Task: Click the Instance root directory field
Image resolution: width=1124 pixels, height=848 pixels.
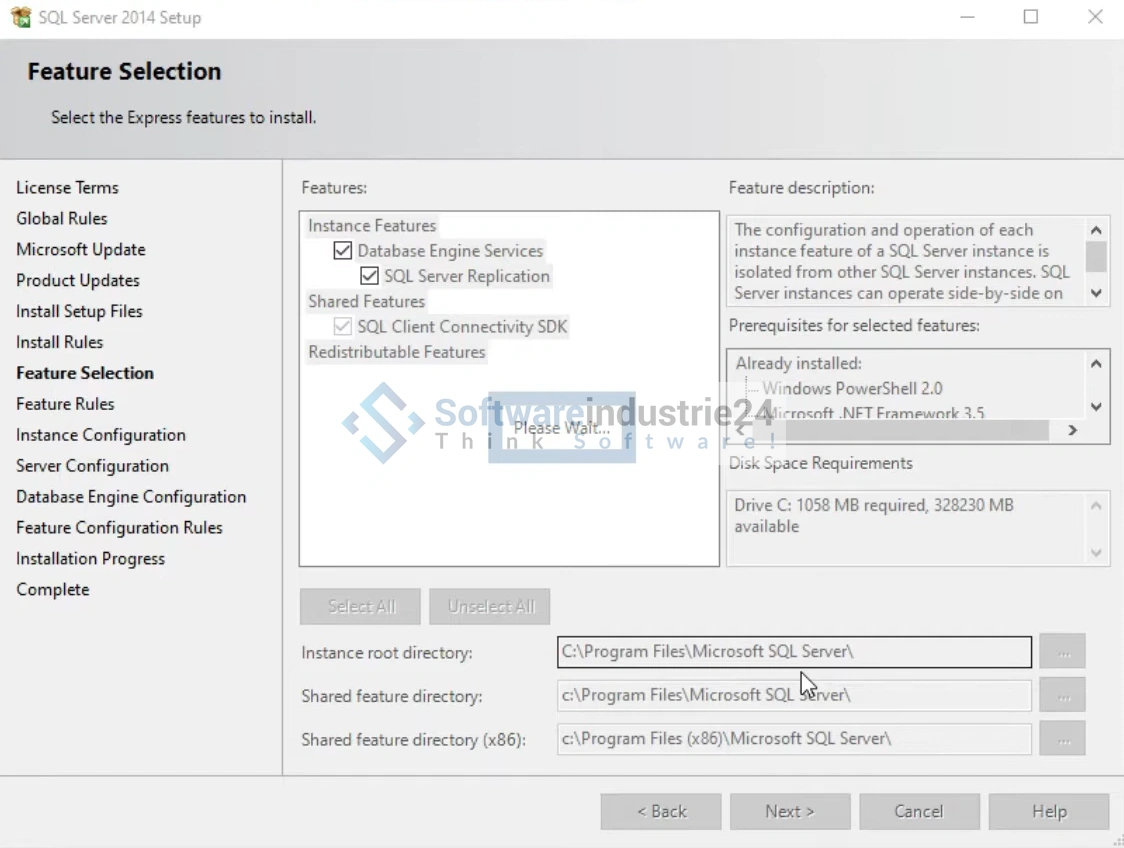Action: 794,652
